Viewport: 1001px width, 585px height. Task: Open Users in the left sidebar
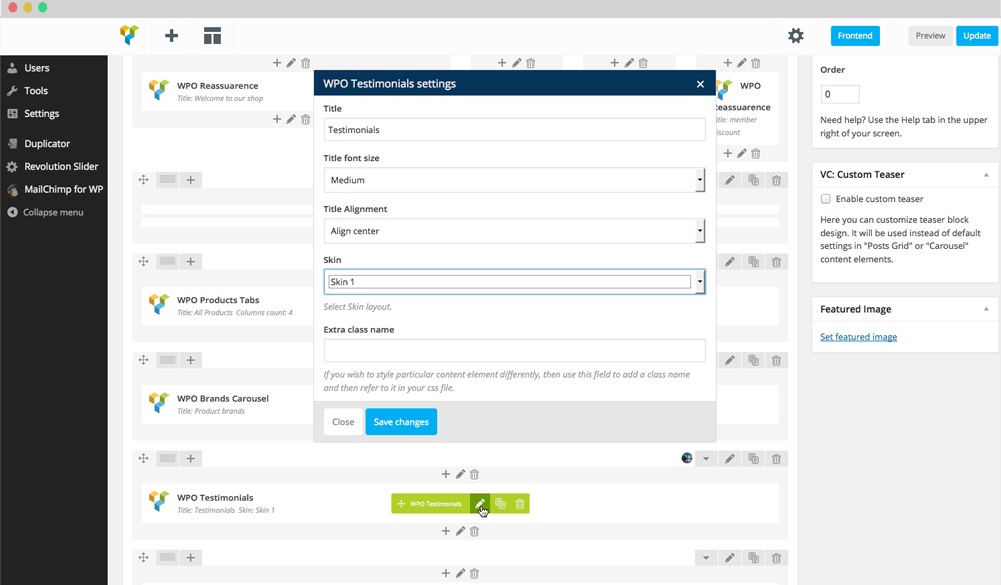(x=37, y=68)
